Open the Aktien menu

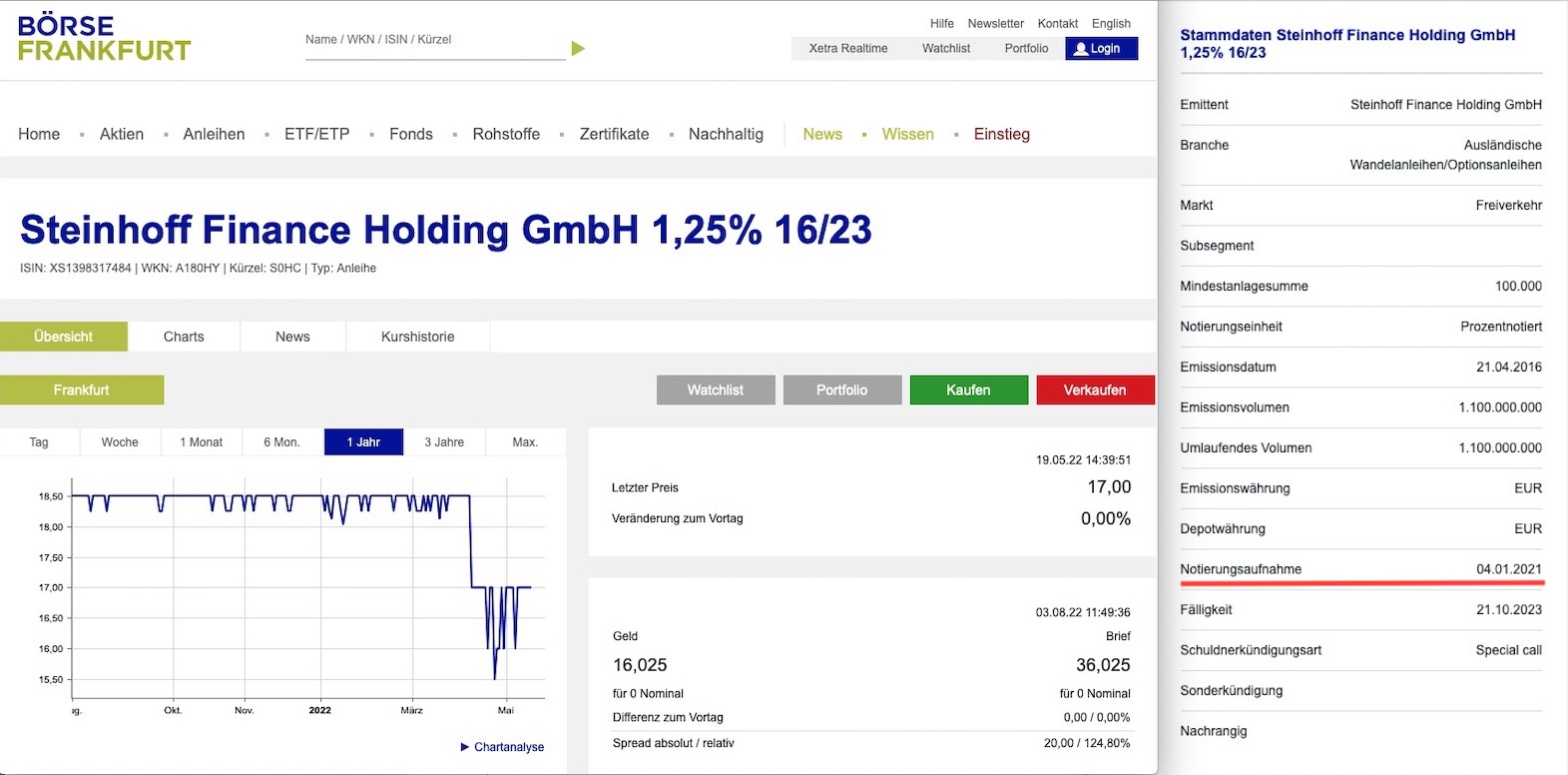122,134
